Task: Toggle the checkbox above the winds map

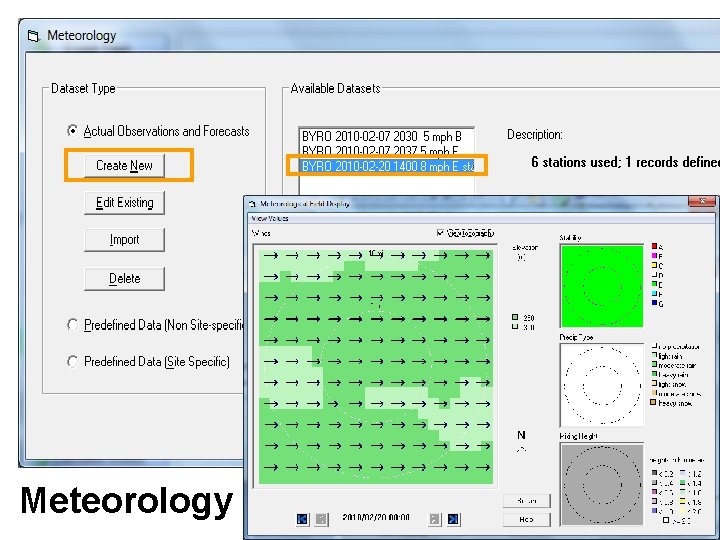Action: tap(440, 233)
